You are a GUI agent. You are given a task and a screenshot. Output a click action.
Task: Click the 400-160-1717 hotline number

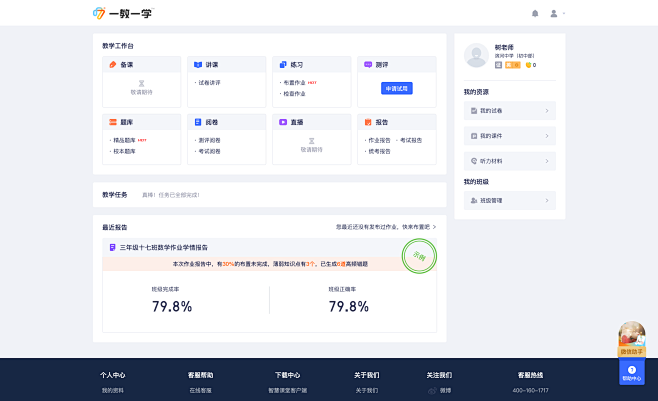click(x=530, y=391)
